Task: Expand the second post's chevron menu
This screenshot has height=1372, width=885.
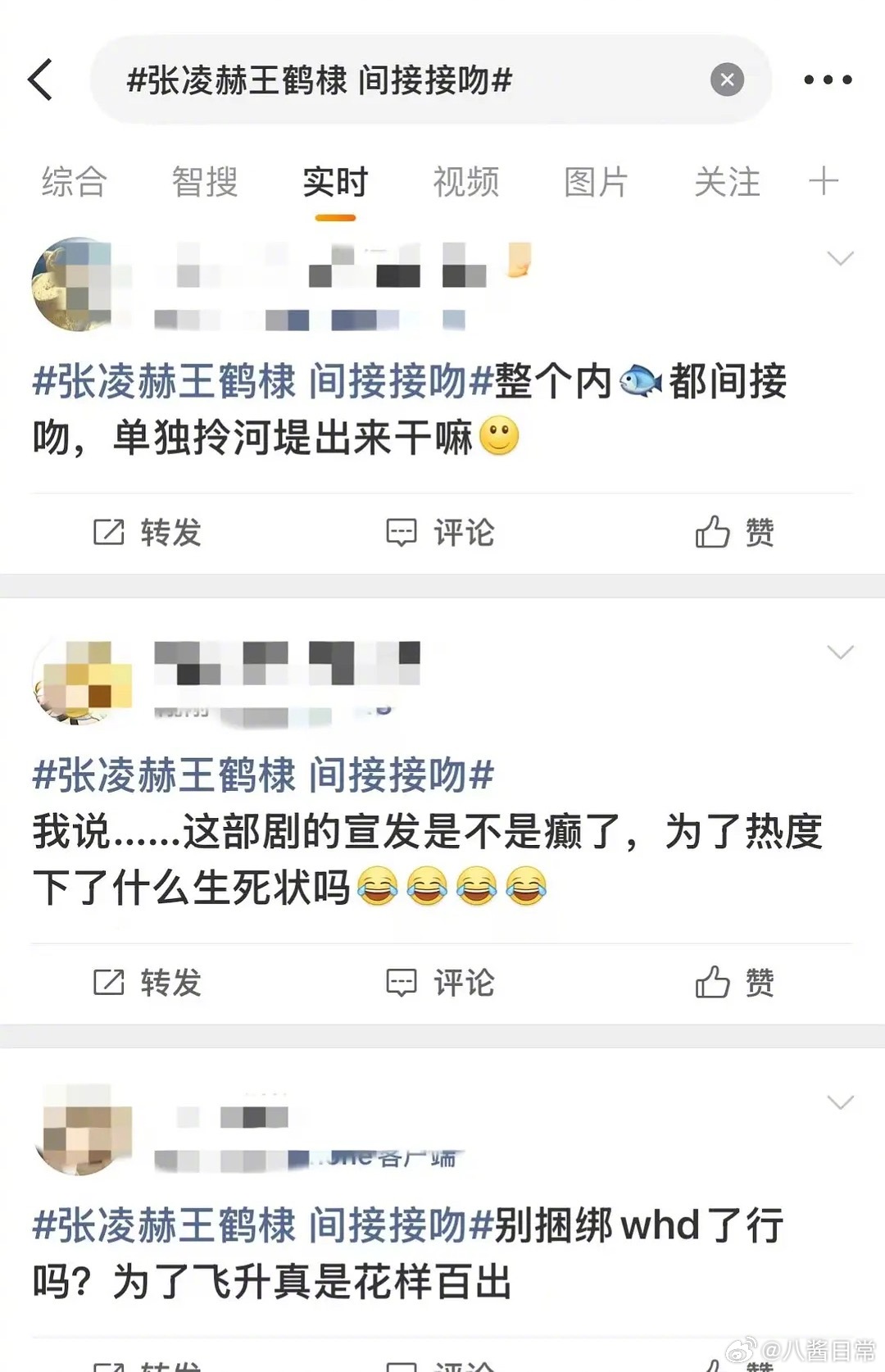Action: (x=840, y=652)
